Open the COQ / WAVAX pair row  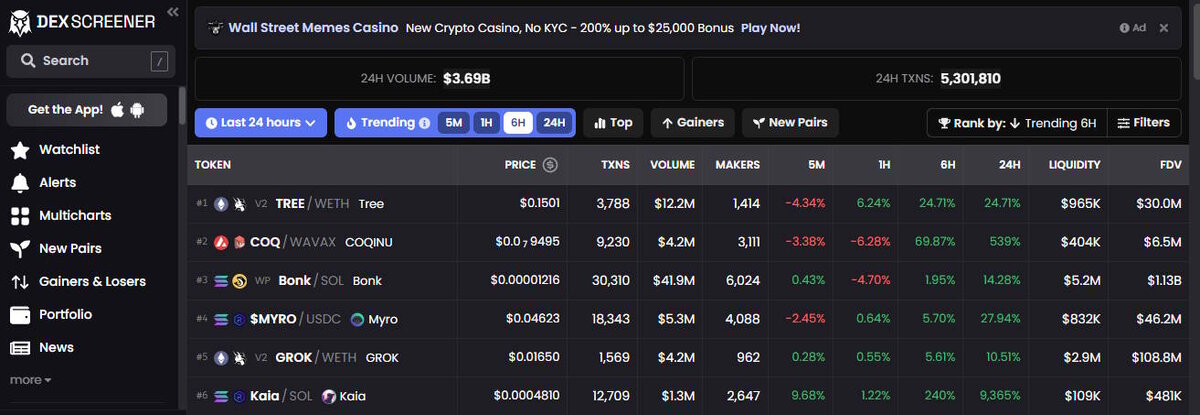689,242
